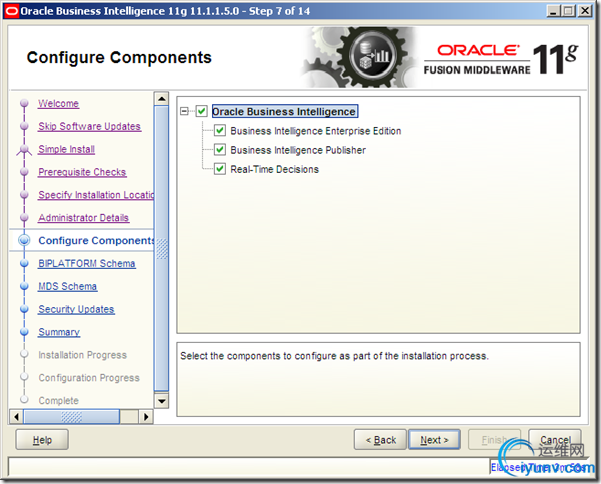Viewport: 601px width, 484px height.
Task: Minimize the installer window
Action: 553,11
